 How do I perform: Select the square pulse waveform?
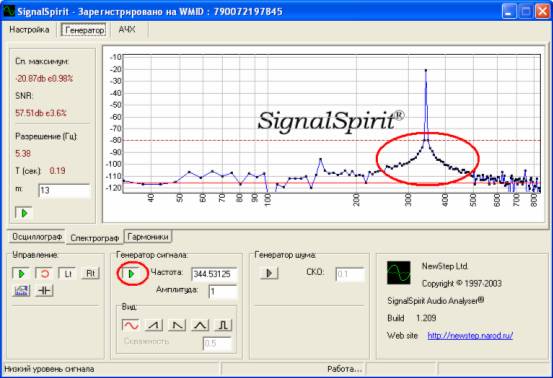(x=223, y=325)
